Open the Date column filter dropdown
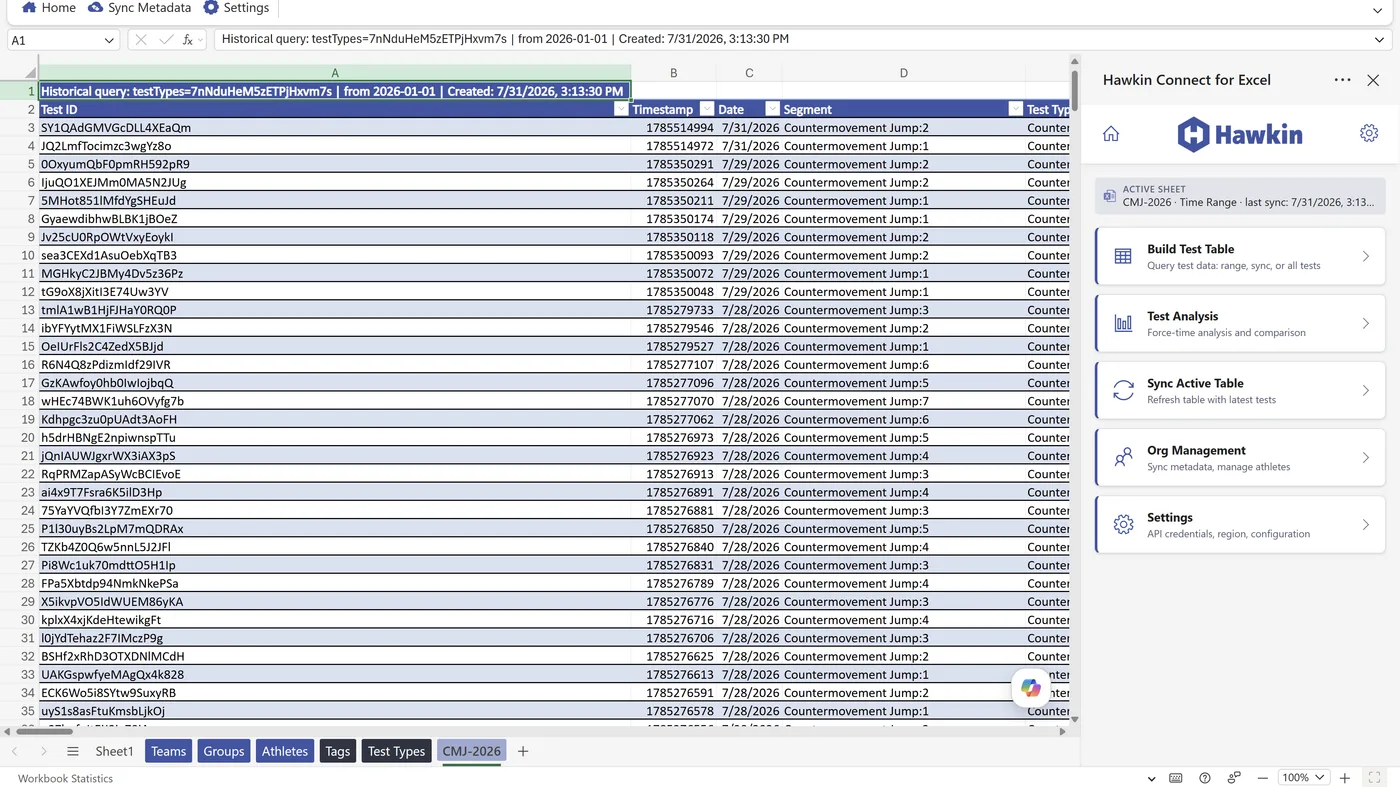The width and height of the screenshot is (1400, 787). pyautogui.click(x=772, y=110)
